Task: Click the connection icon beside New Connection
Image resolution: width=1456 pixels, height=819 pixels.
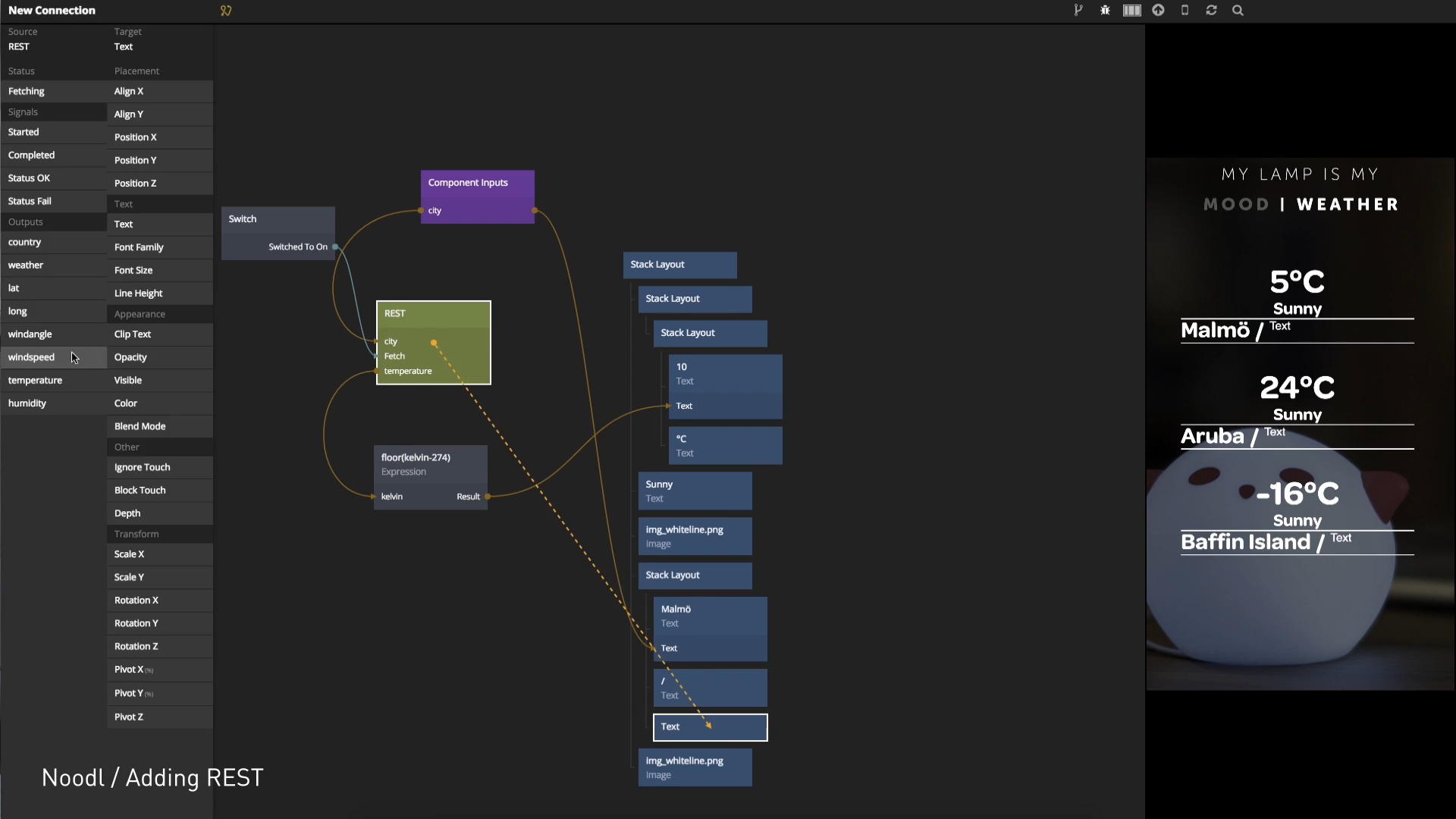Action: click(x=226, y=11)
